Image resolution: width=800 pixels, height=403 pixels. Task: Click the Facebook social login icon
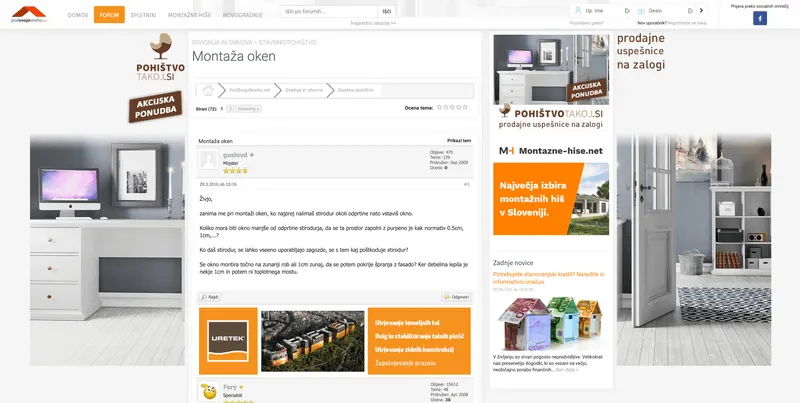point(760,18)
